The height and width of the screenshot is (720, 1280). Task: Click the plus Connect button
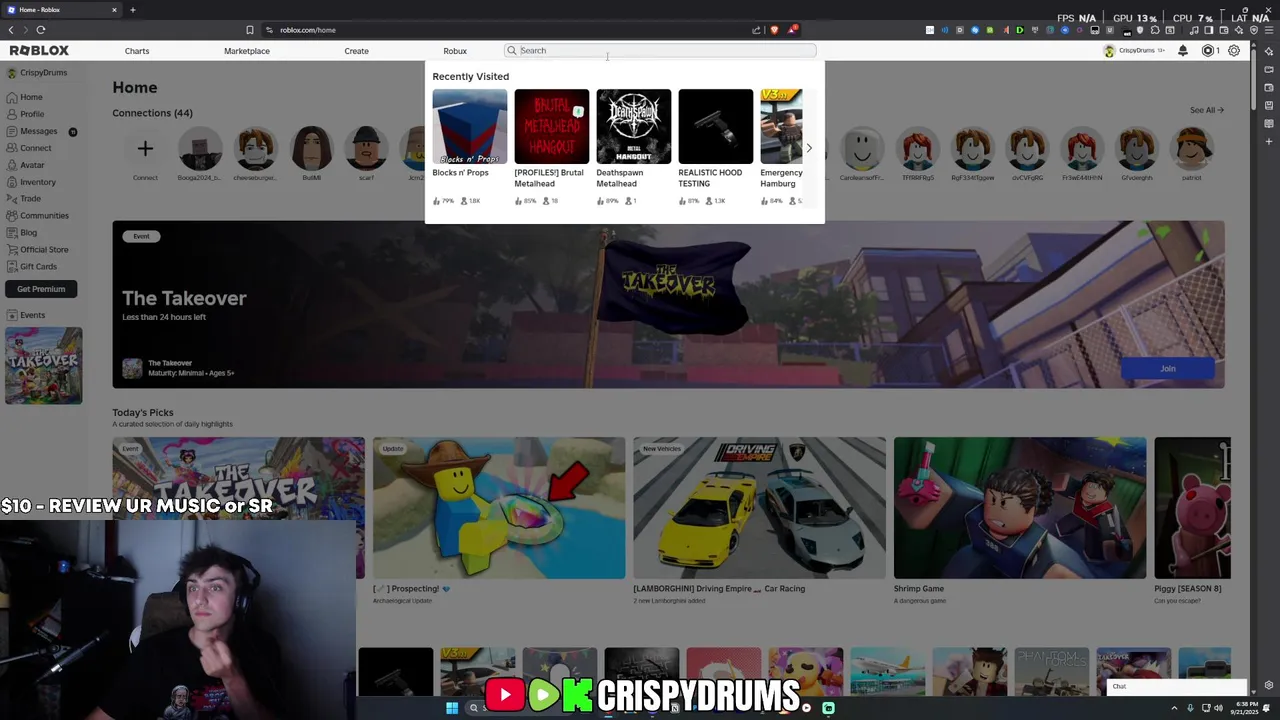pyautogui.click(x=145, y=149)
